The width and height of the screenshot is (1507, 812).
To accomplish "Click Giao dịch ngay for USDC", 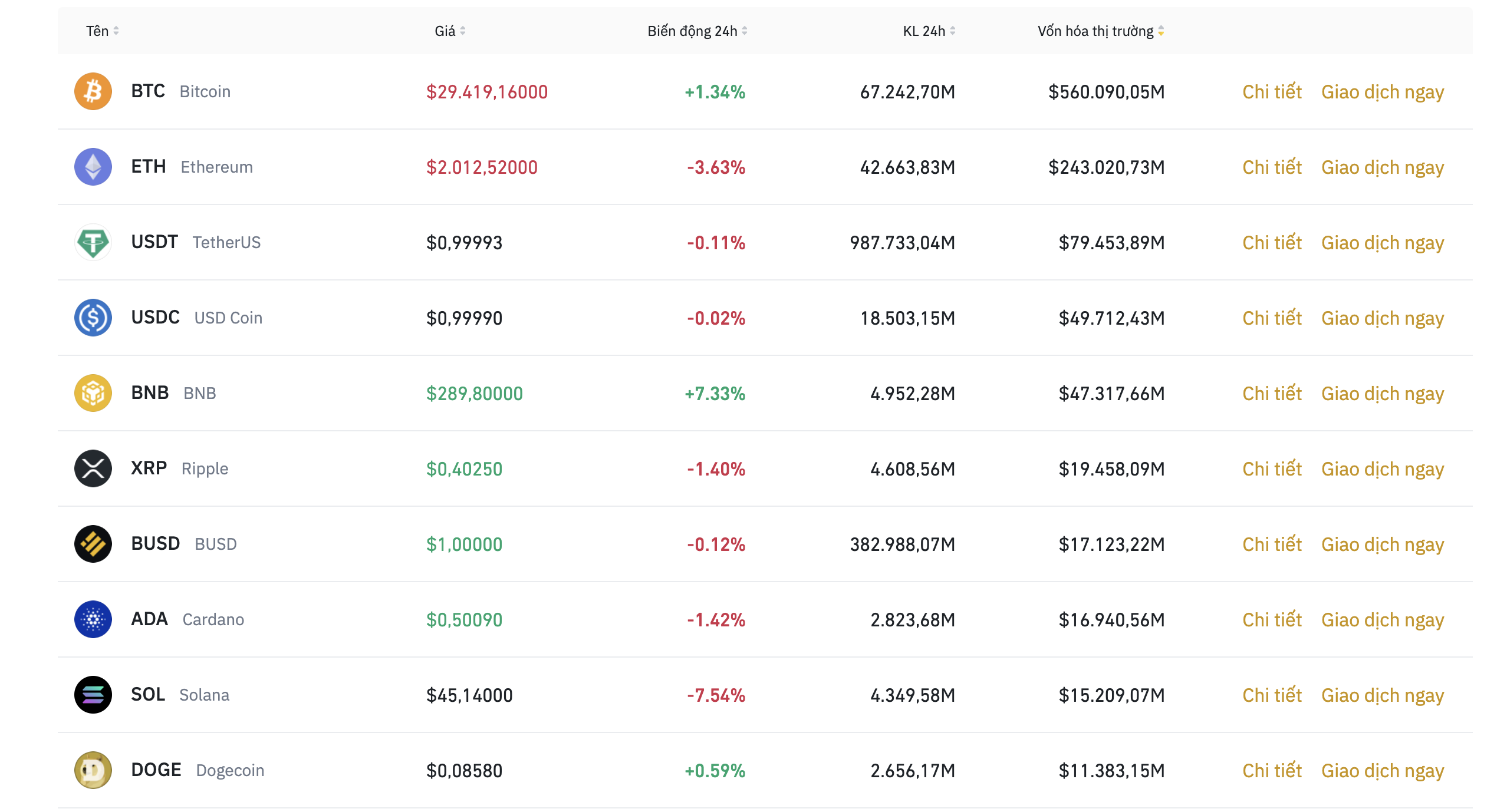I will click(x=1383, y=319).
